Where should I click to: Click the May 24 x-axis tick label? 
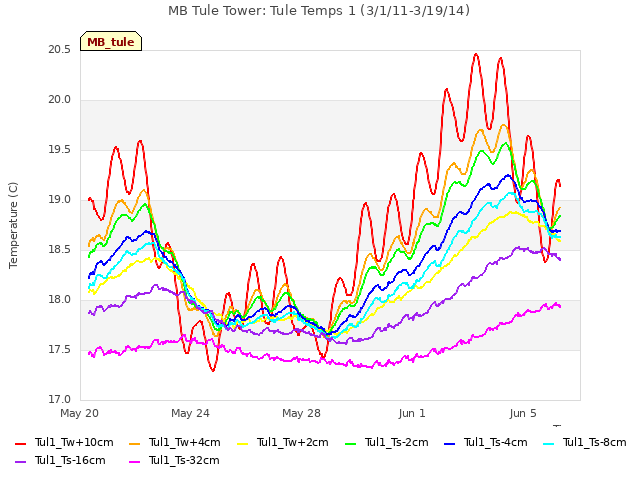[x=190, y=413]
